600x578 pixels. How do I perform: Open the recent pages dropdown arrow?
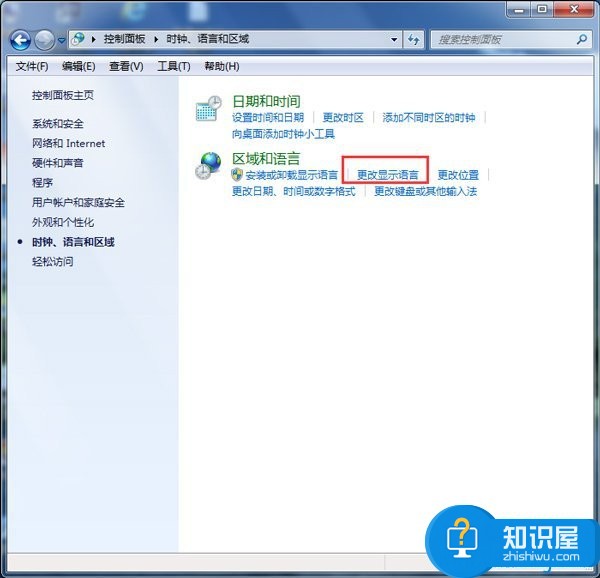[61, 40]
